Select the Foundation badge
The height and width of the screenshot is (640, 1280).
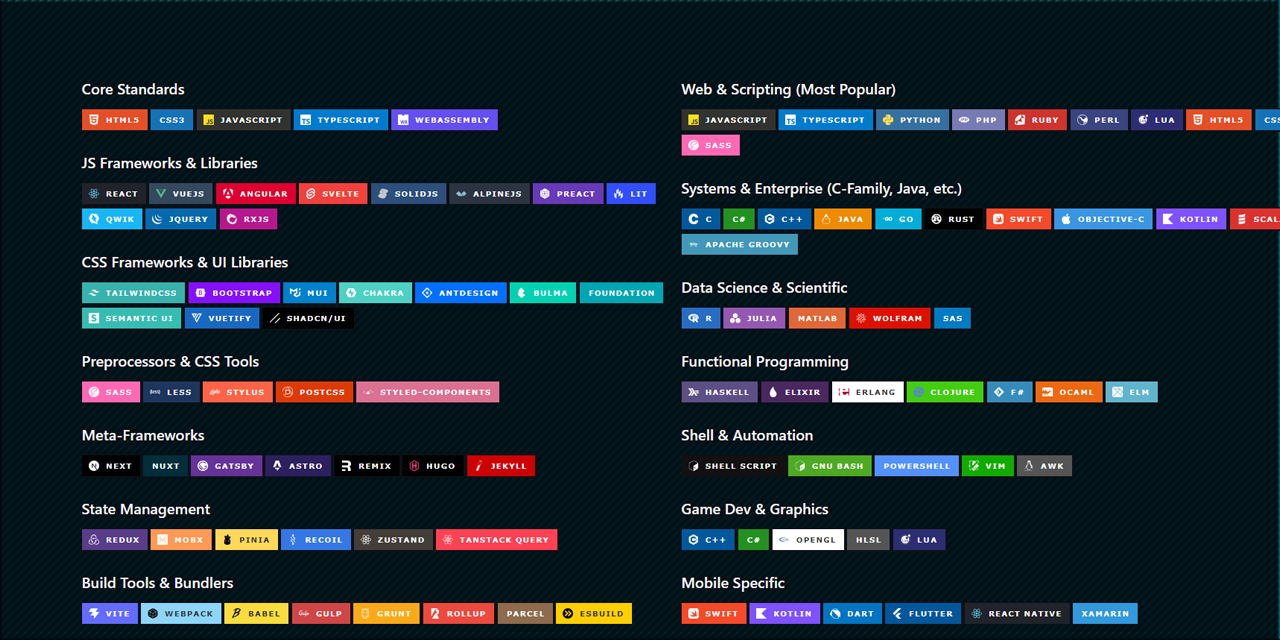pos(621,293)
